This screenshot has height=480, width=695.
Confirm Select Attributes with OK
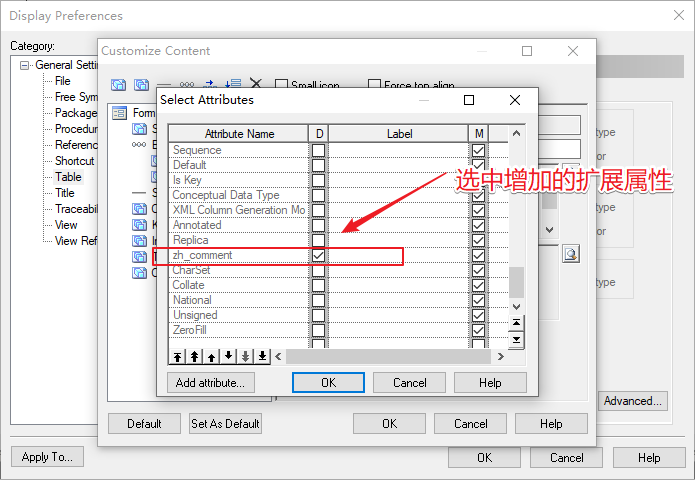328,382
